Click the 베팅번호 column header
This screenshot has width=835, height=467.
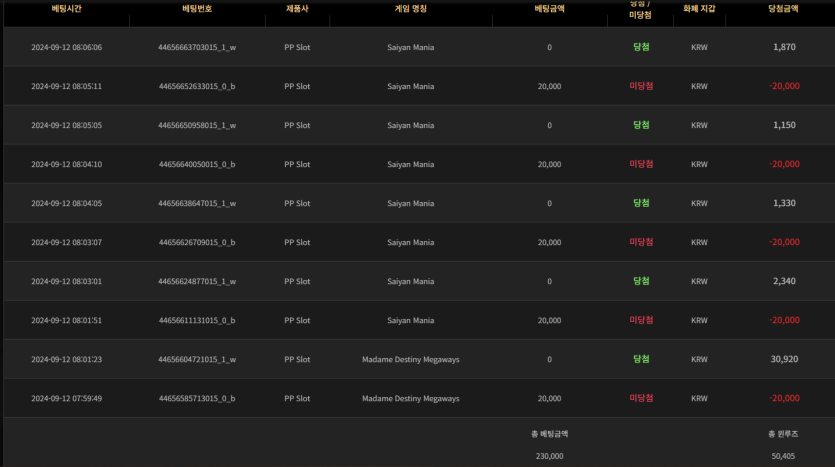[197, 8]
